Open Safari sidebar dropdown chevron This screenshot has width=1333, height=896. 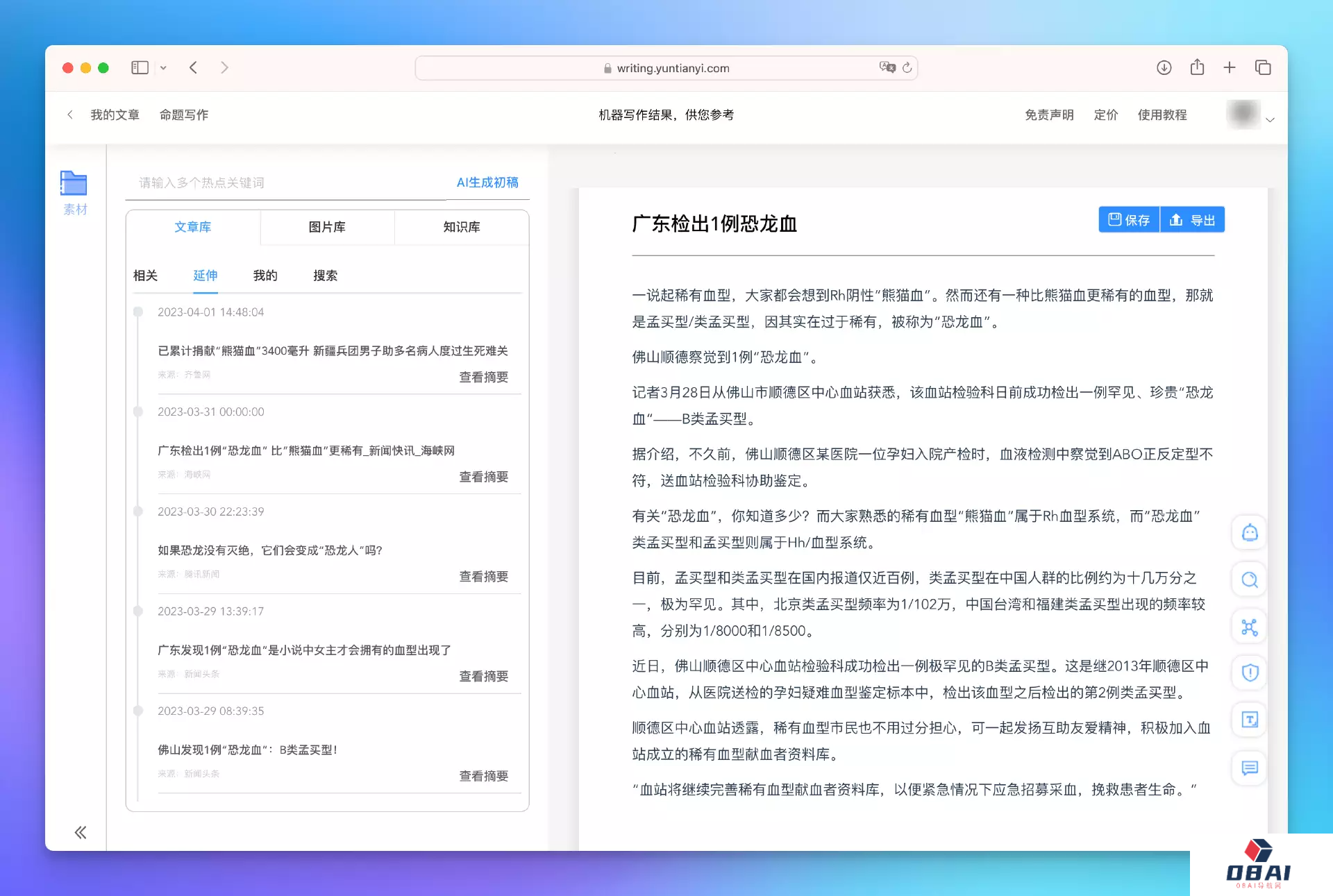tap(163, 68)
